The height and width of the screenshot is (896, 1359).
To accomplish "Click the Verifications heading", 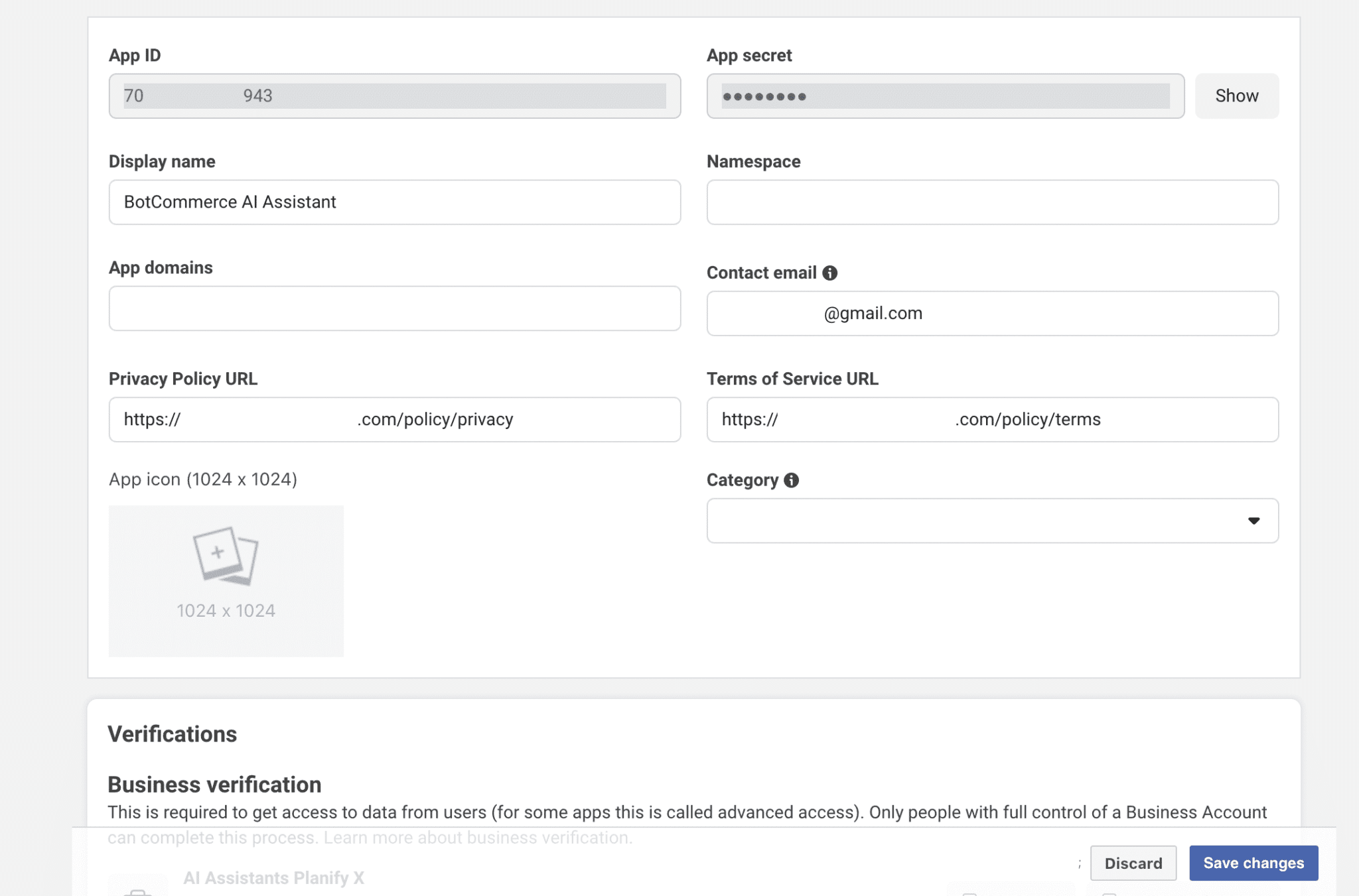I will coord(173,734).
